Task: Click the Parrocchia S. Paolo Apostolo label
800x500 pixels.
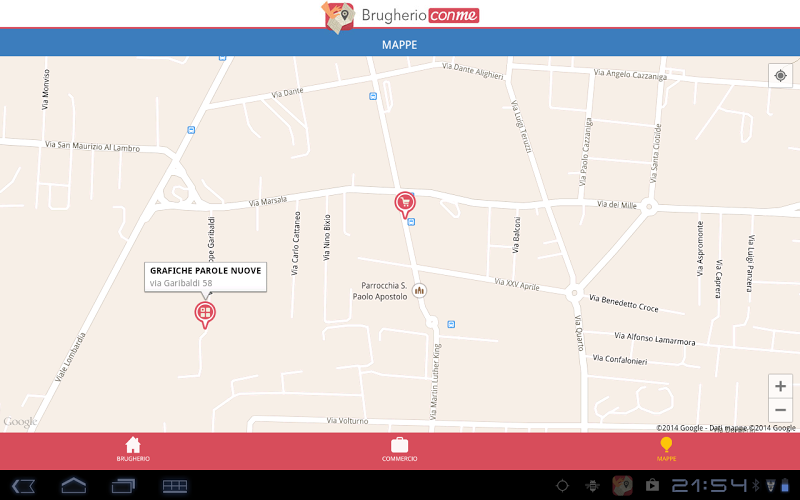Action: (380, 291)
